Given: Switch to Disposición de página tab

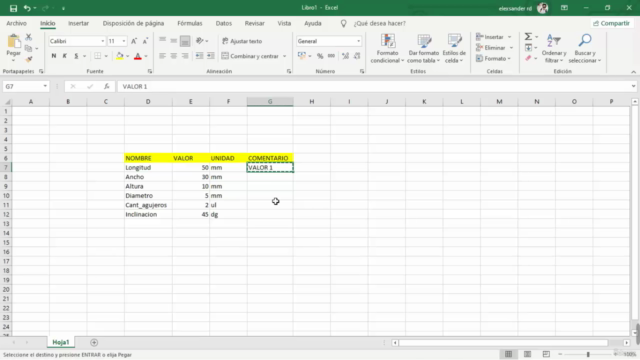Looking at the screenshot, I should [x=133, y=23].
